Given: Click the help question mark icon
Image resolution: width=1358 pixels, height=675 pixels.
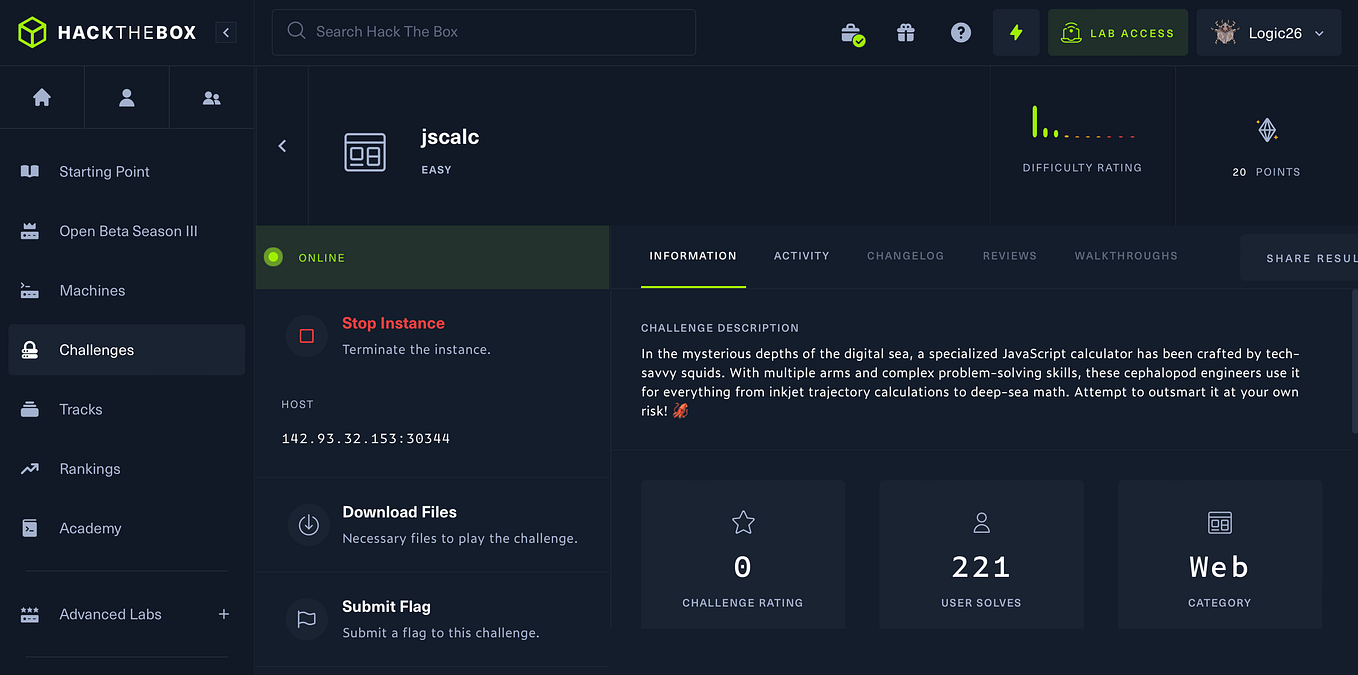Looking at the screenshot, I should (960, 32).
